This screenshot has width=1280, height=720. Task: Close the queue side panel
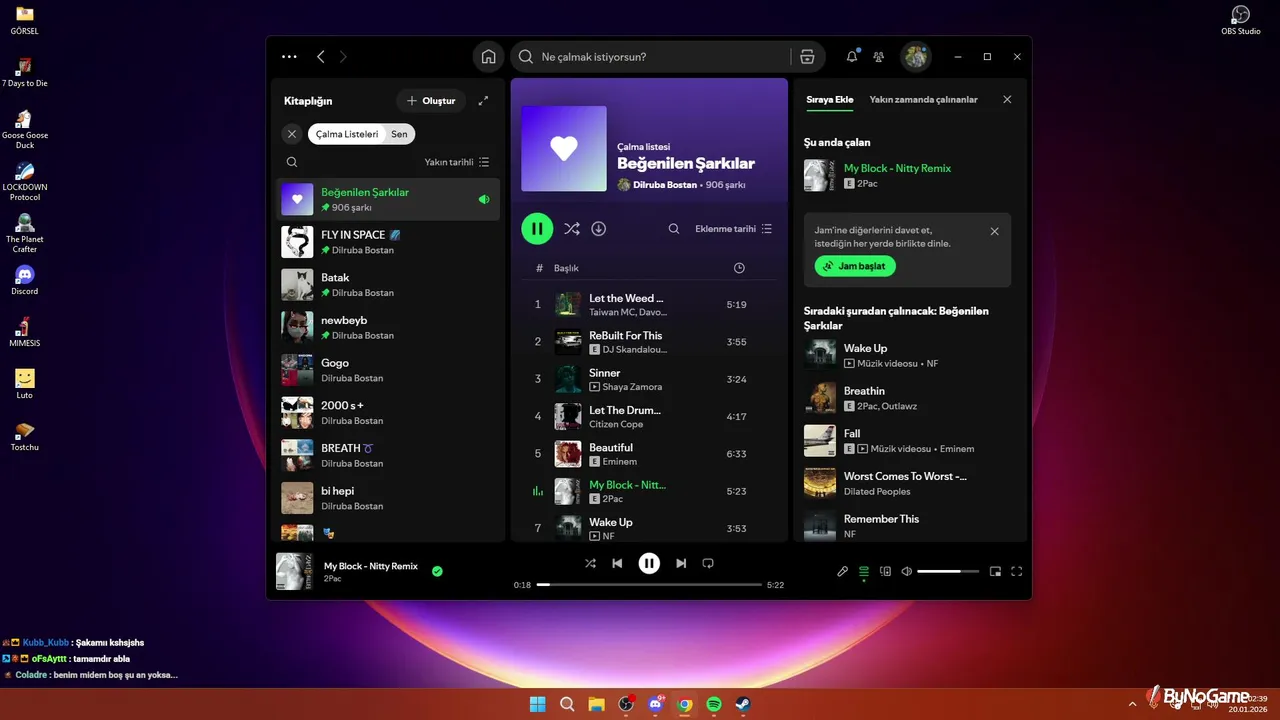click(x=1007, y=100)
